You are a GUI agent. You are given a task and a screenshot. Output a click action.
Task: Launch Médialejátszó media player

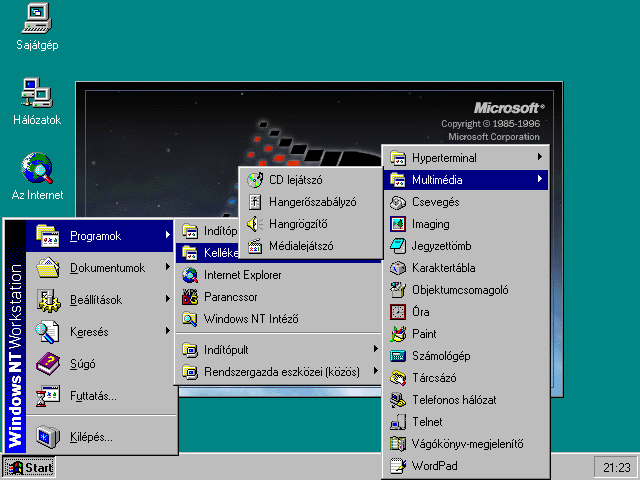coord(300,246)
